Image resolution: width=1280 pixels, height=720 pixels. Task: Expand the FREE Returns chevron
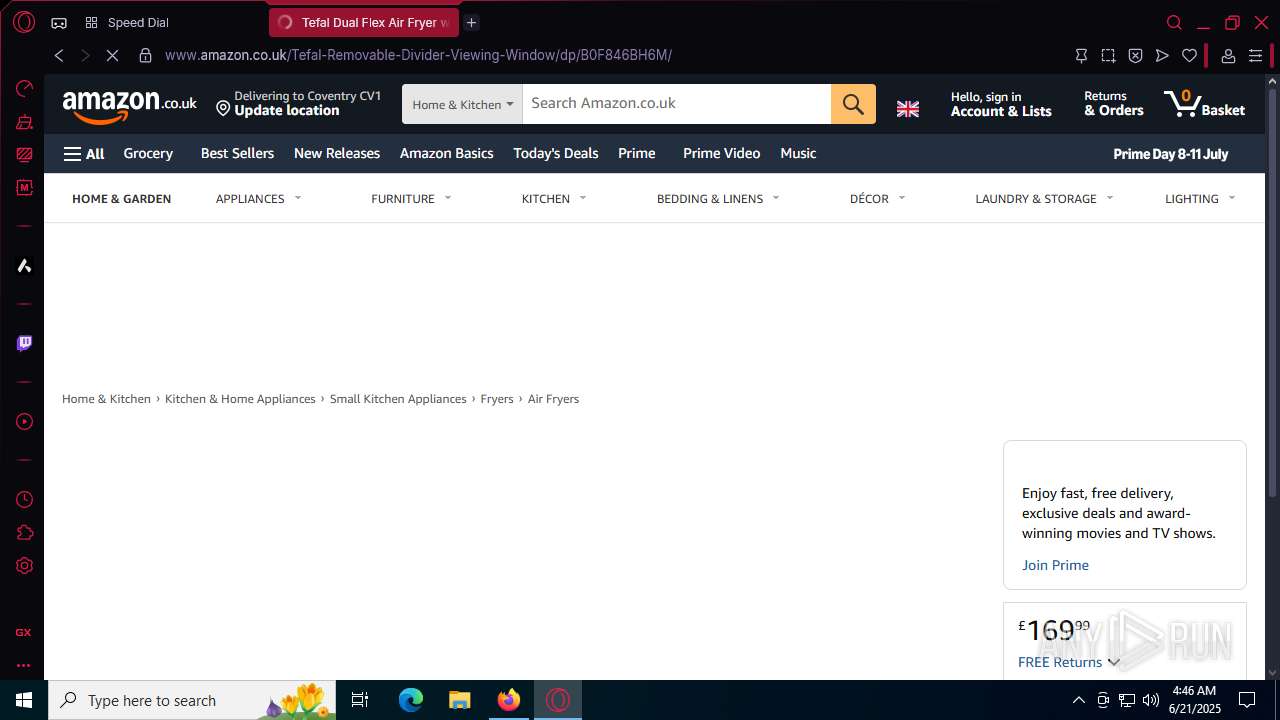point(1113,662)
